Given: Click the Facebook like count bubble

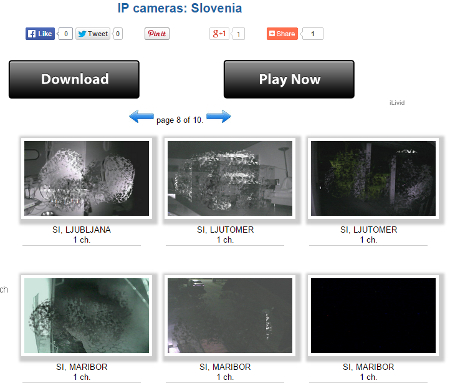Looking at the screenshot, I should coord(66,34).
